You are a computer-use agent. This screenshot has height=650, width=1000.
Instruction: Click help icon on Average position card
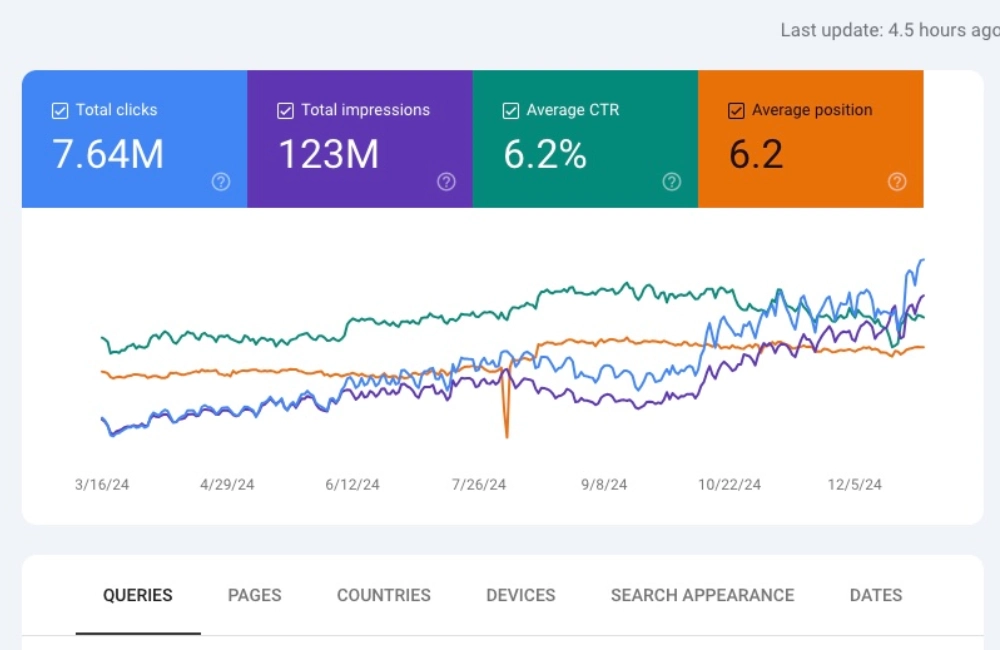pos(897,182)
